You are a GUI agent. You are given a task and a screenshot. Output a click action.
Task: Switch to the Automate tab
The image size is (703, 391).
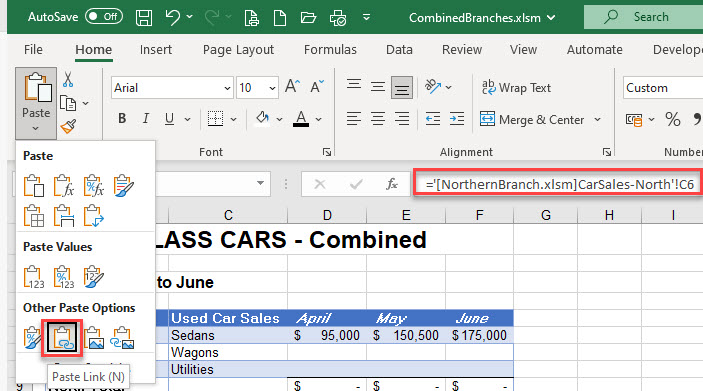[595, 49]
